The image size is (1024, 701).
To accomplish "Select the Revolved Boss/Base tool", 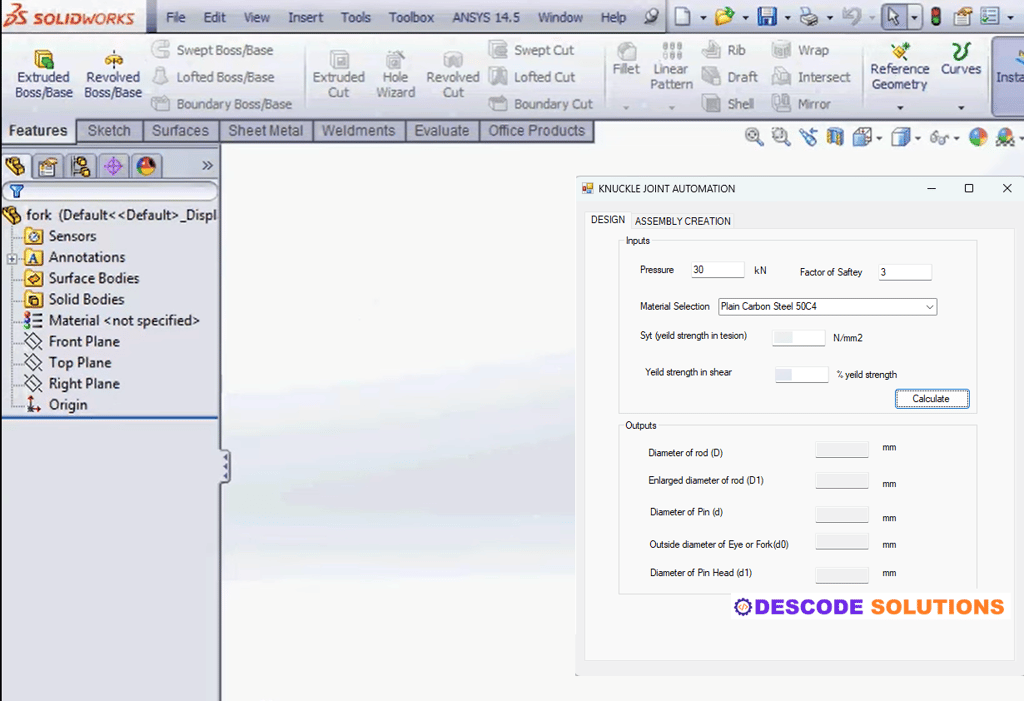I will coord(113,74).
